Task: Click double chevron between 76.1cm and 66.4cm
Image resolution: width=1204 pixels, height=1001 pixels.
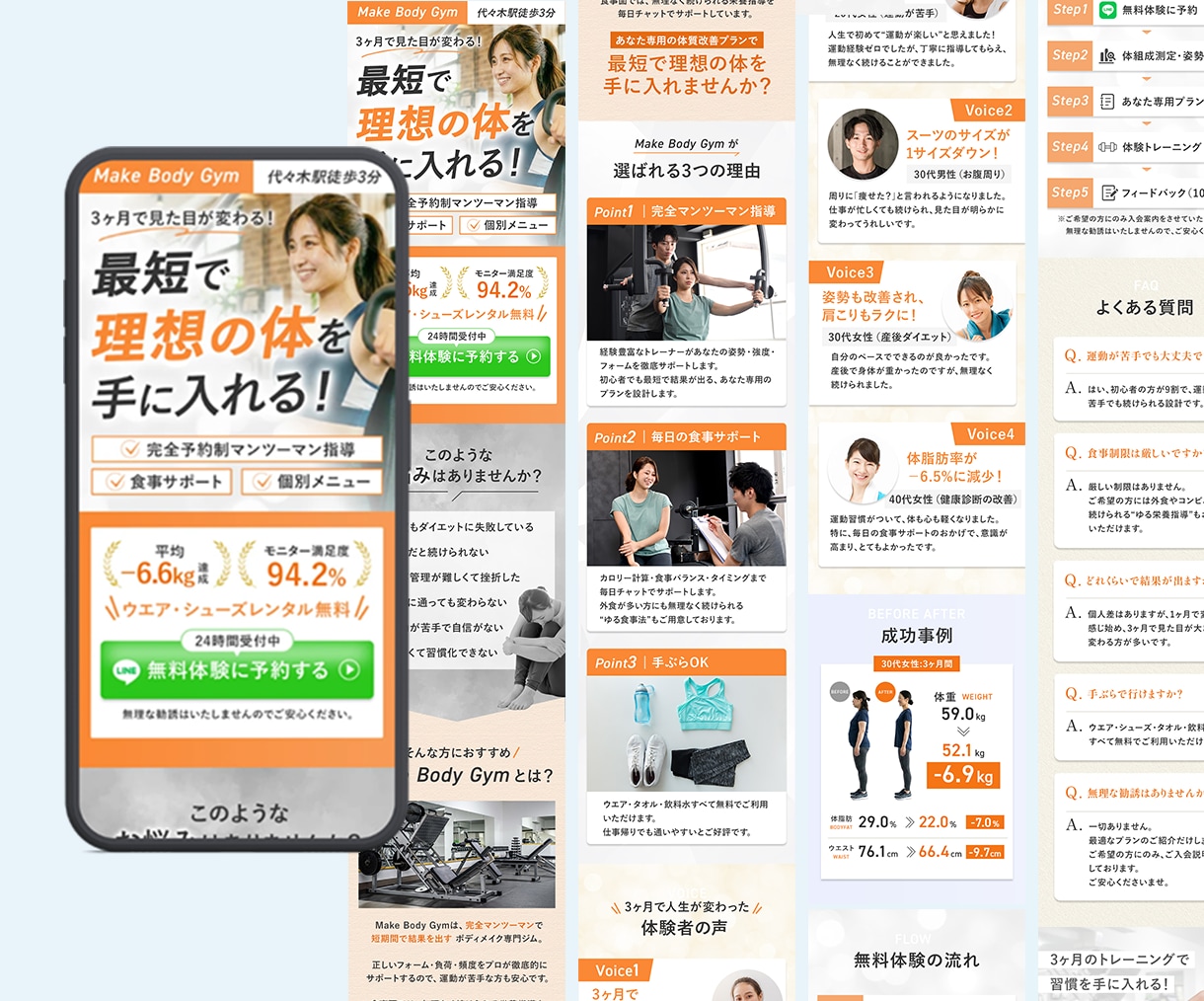Action: pyautogui.click(x=909, y=852)
